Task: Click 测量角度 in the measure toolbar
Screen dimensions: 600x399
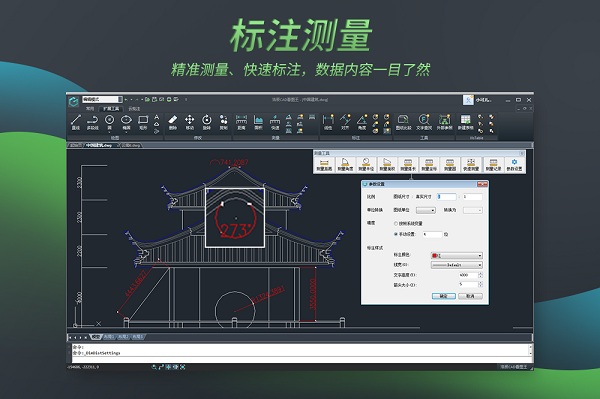Action: click(345, 164)
